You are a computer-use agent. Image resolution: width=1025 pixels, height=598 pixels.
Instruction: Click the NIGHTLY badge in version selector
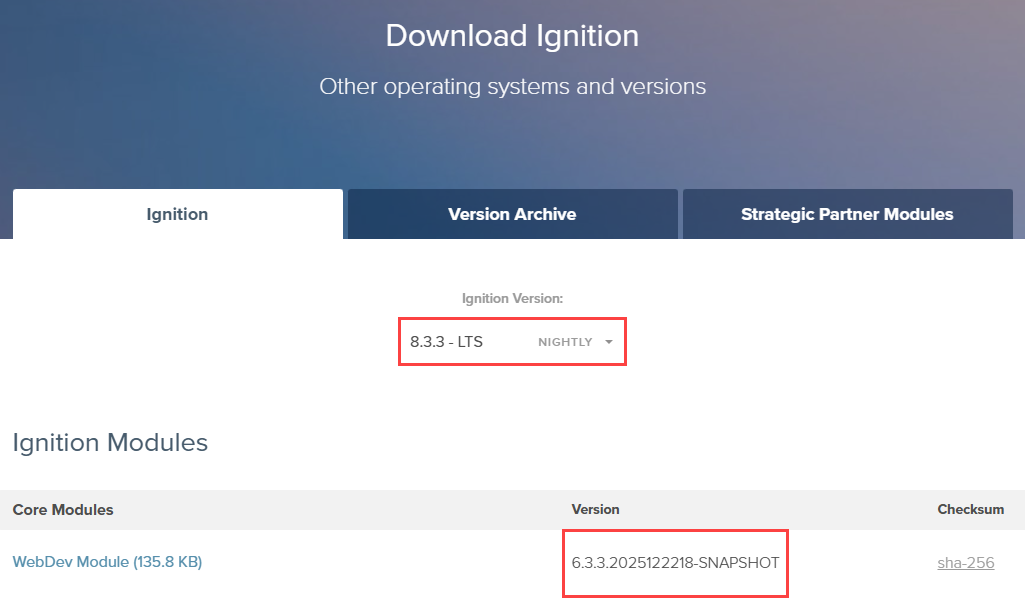(x=565, y=342)
